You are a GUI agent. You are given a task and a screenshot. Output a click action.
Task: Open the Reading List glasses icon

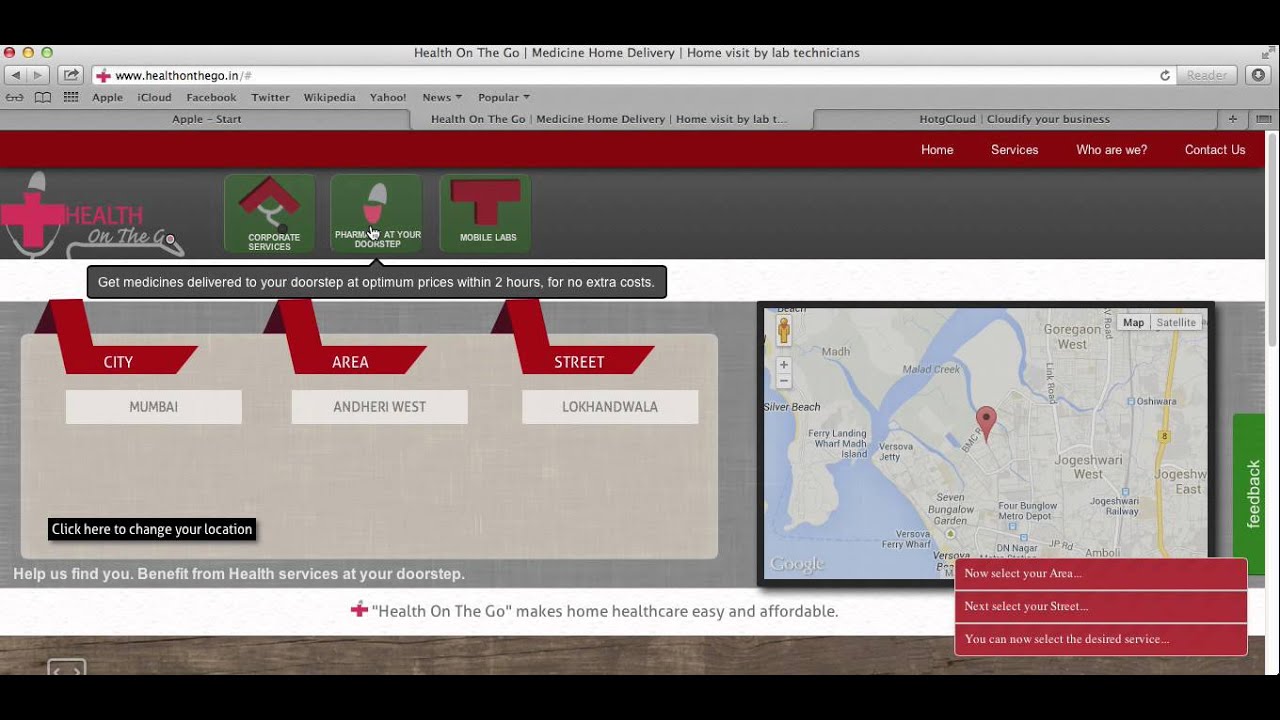pyautogui.click(x=15, y=97)
